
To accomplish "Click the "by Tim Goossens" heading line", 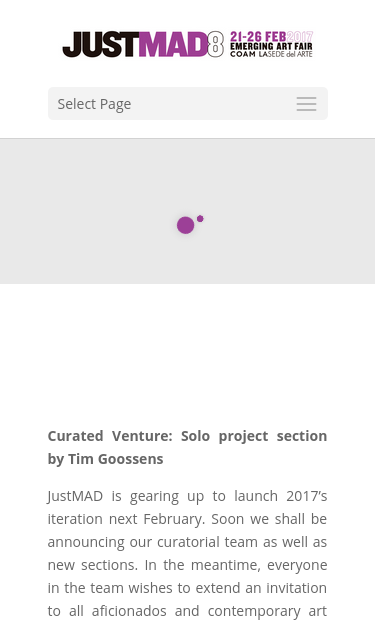I will [x=106, y=459].
